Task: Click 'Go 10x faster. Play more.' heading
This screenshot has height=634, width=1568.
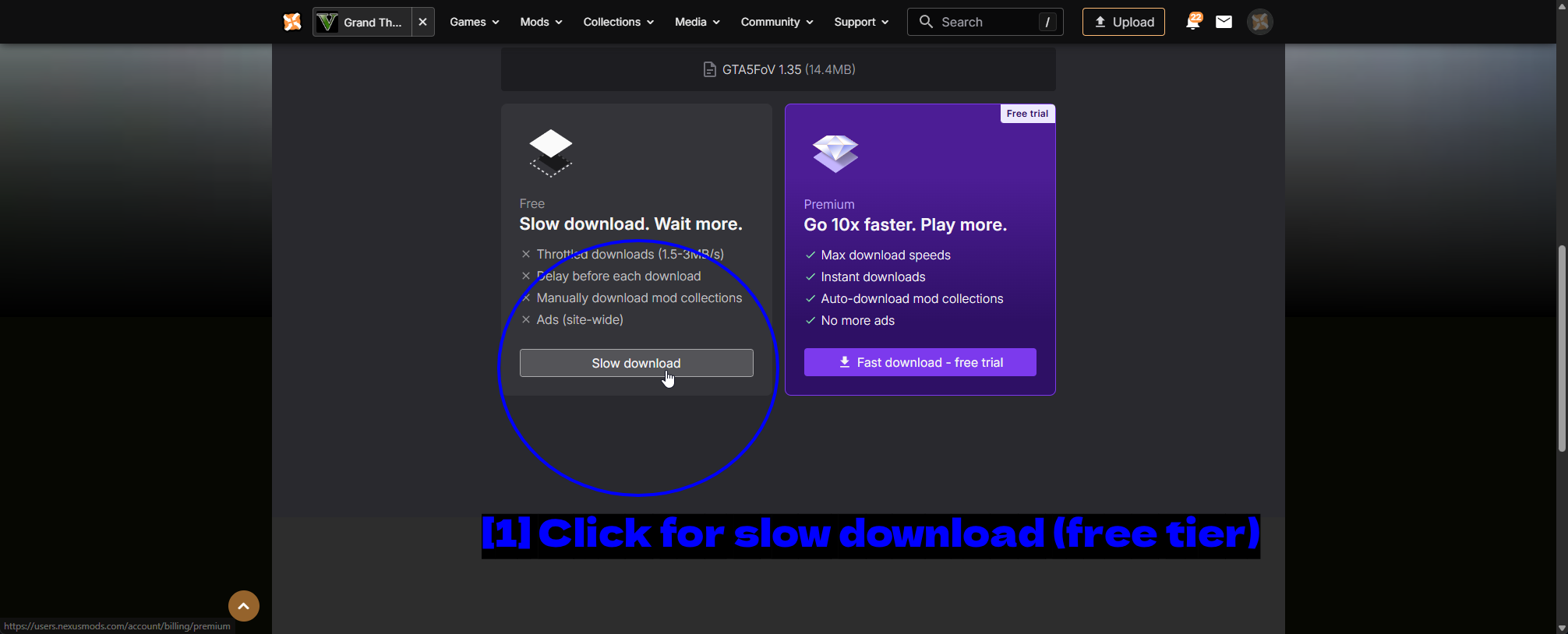Action: click(x=905, y=224)
